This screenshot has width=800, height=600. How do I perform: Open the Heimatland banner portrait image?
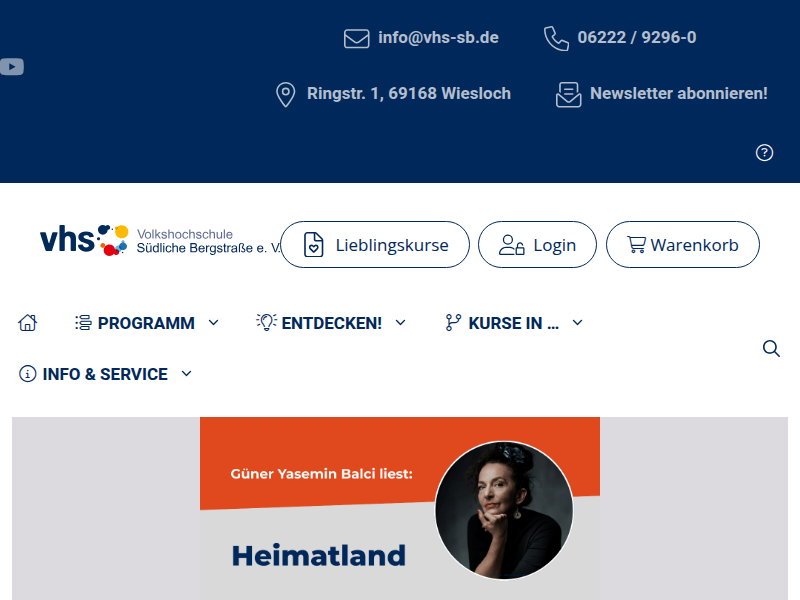pyautogui.click(x=504, y=510)
